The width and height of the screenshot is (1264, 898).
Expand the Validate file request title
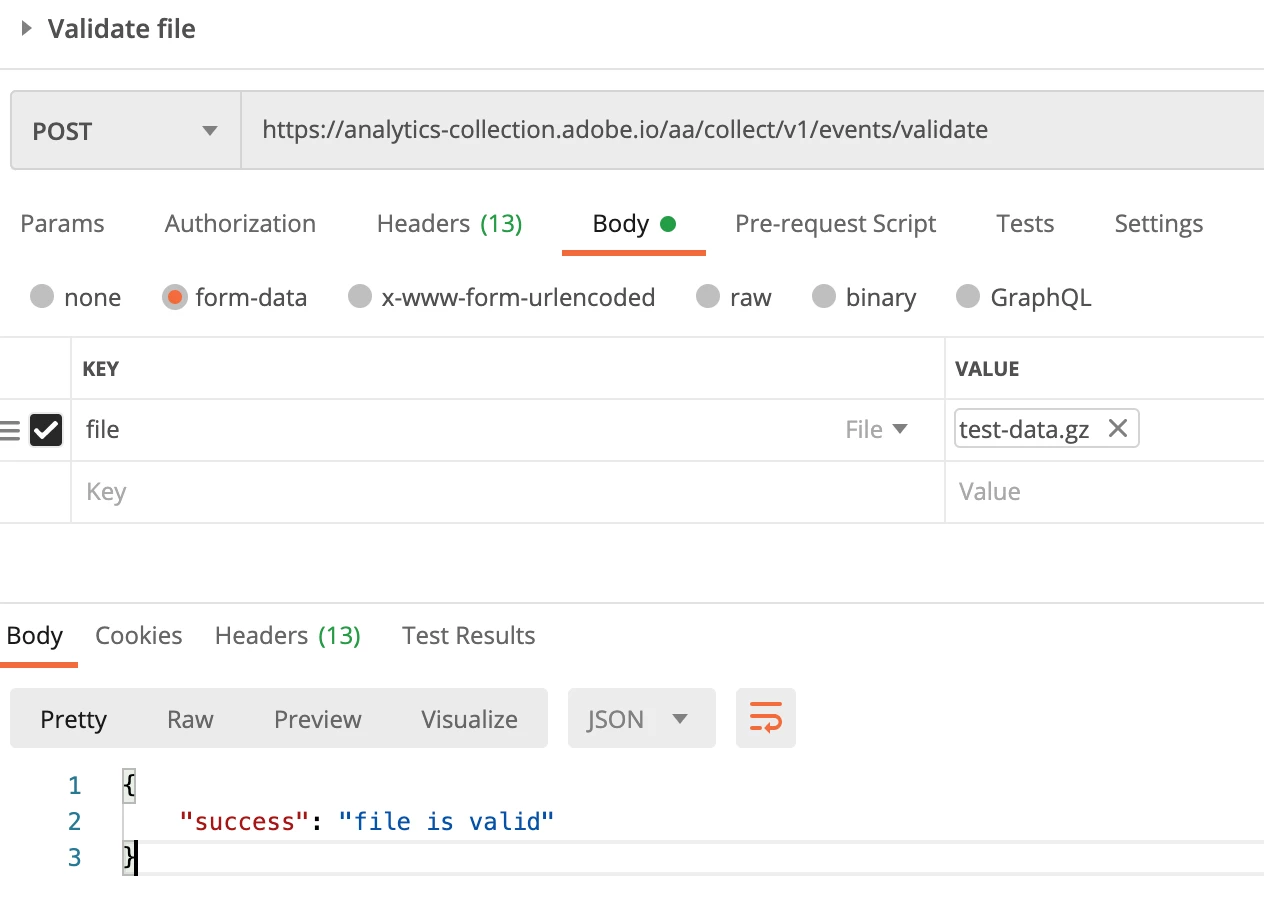click(27, 28)
